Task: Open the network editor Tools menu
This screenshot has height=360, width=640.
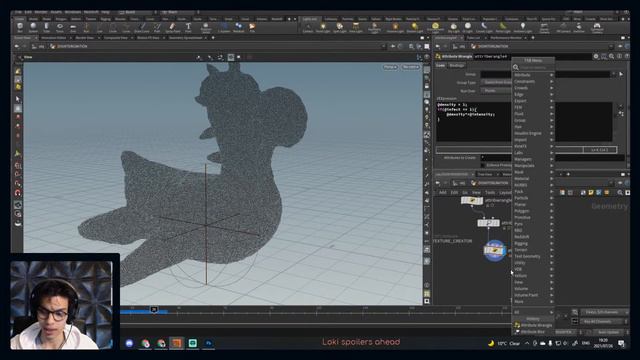Action: 490,192
